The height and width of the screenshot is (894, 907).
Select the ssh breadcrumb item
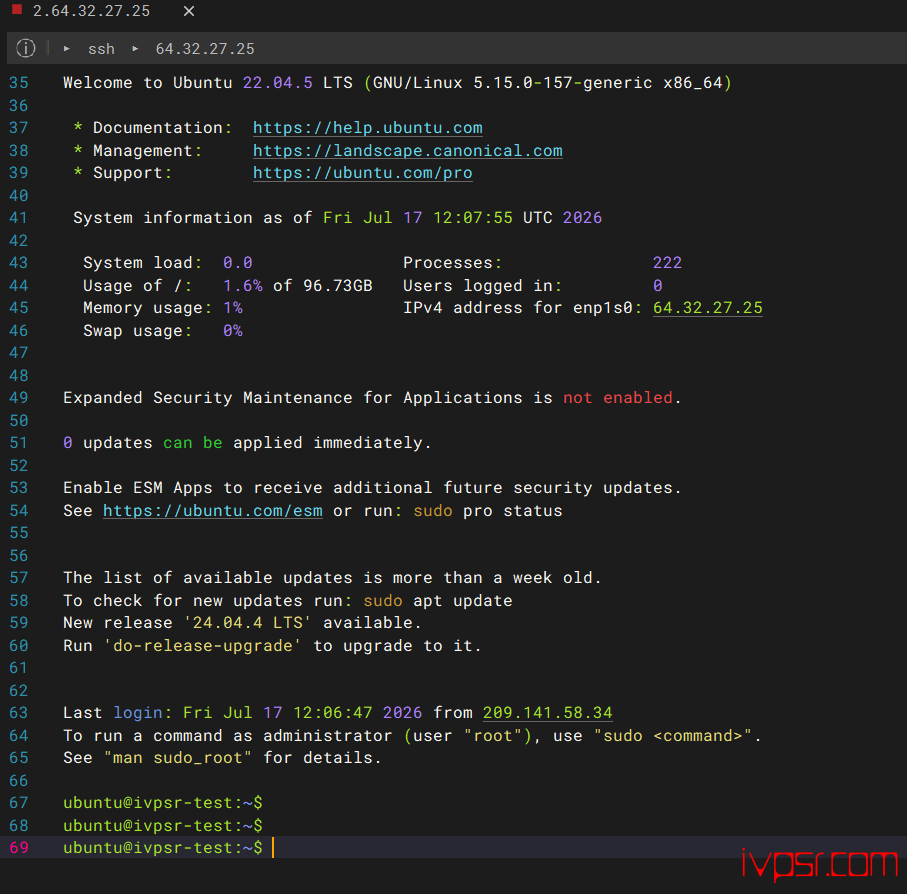(101, 49)
